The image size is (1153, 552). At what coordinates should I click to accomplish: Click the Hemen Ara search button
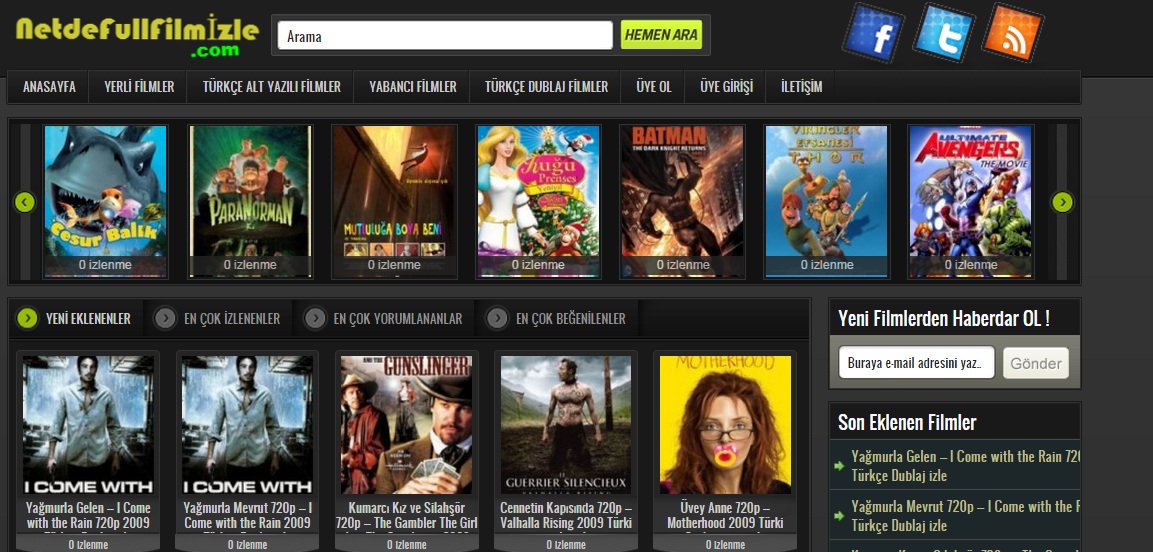pyautogui.click(x=661, y=35)
